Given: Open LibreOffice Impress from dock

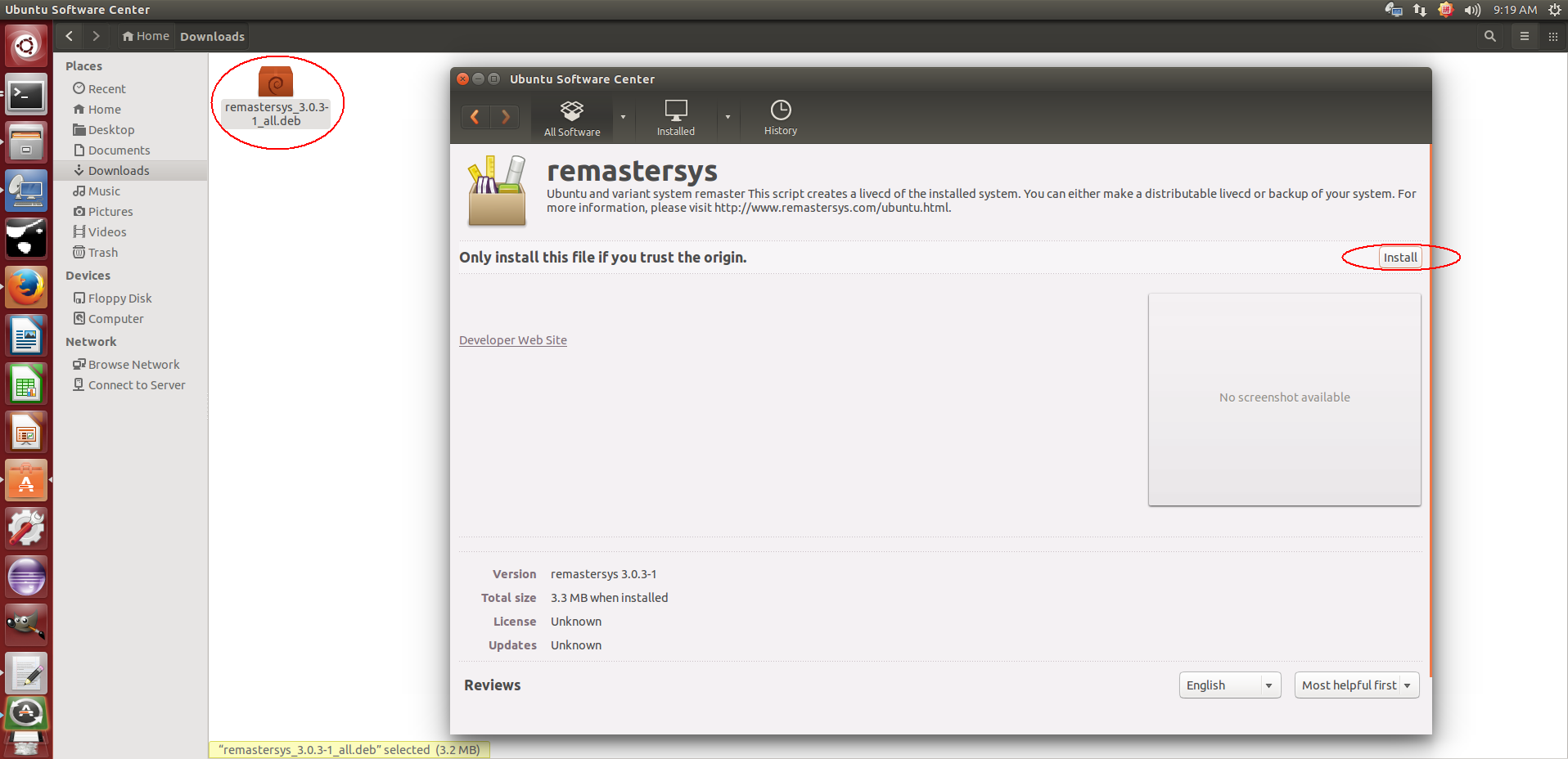Looking at the screenshot, I should [26, 433].
